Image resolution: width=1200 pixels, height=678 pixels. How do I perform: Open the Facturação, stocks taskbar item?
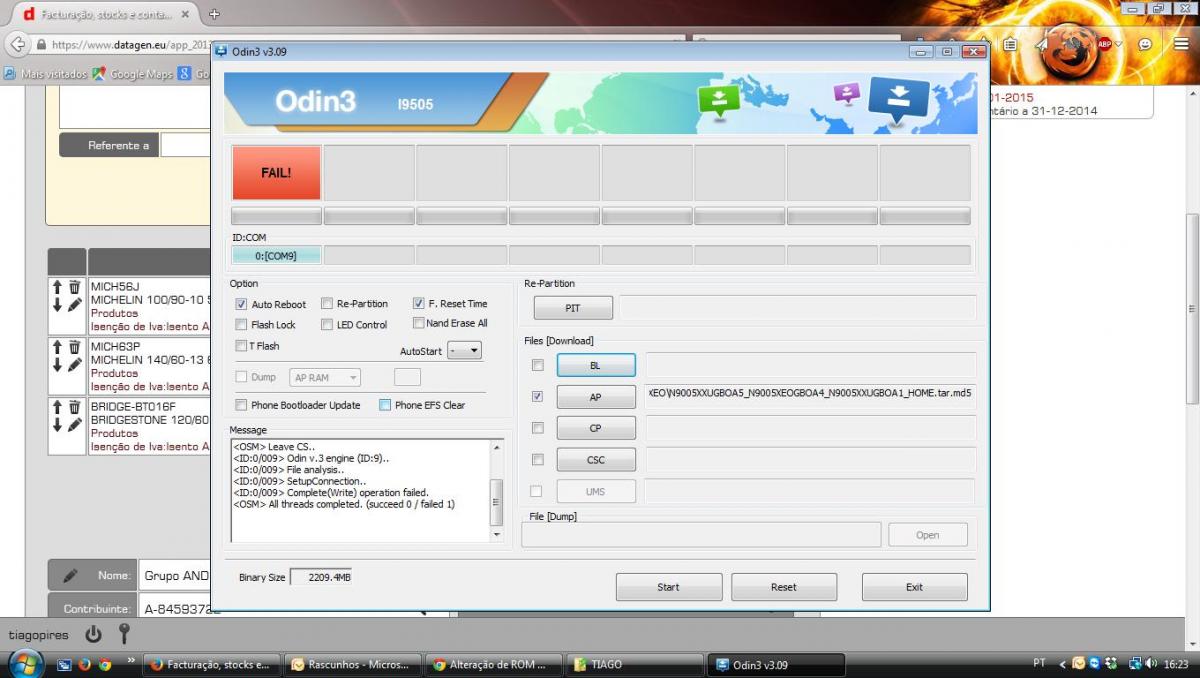(210, 664)
